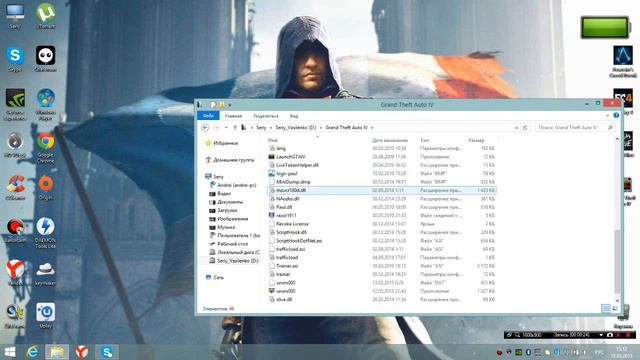Image resolution: width=640 pixels, height=360 pixels.
Task: Open the recorder toolbar dropdown arrow
Action: [x=601, y=335]
